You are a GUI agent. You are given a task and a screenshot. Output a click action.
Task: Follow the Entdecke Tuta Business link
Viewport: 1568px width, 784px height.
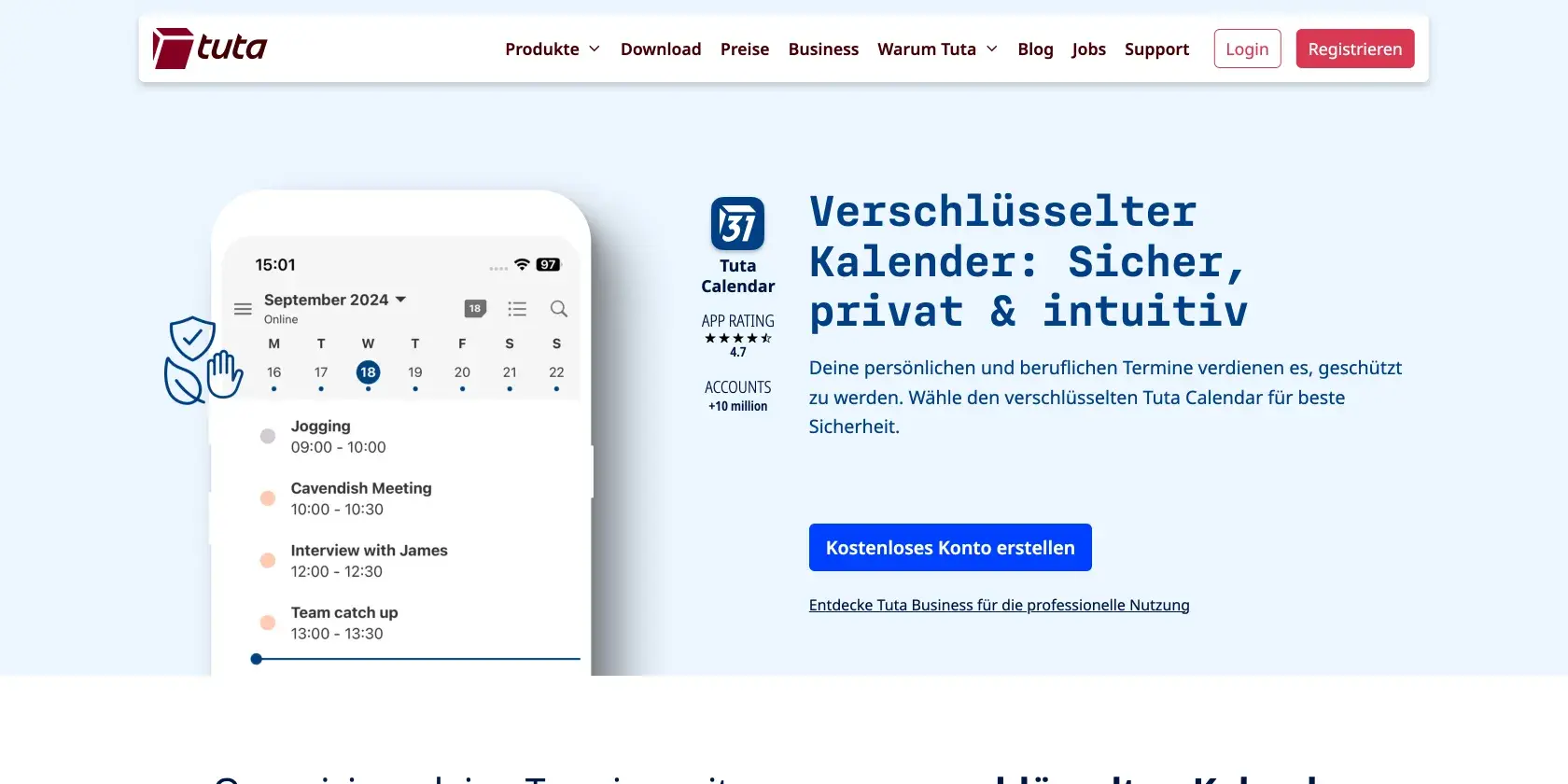pos(999,605)
